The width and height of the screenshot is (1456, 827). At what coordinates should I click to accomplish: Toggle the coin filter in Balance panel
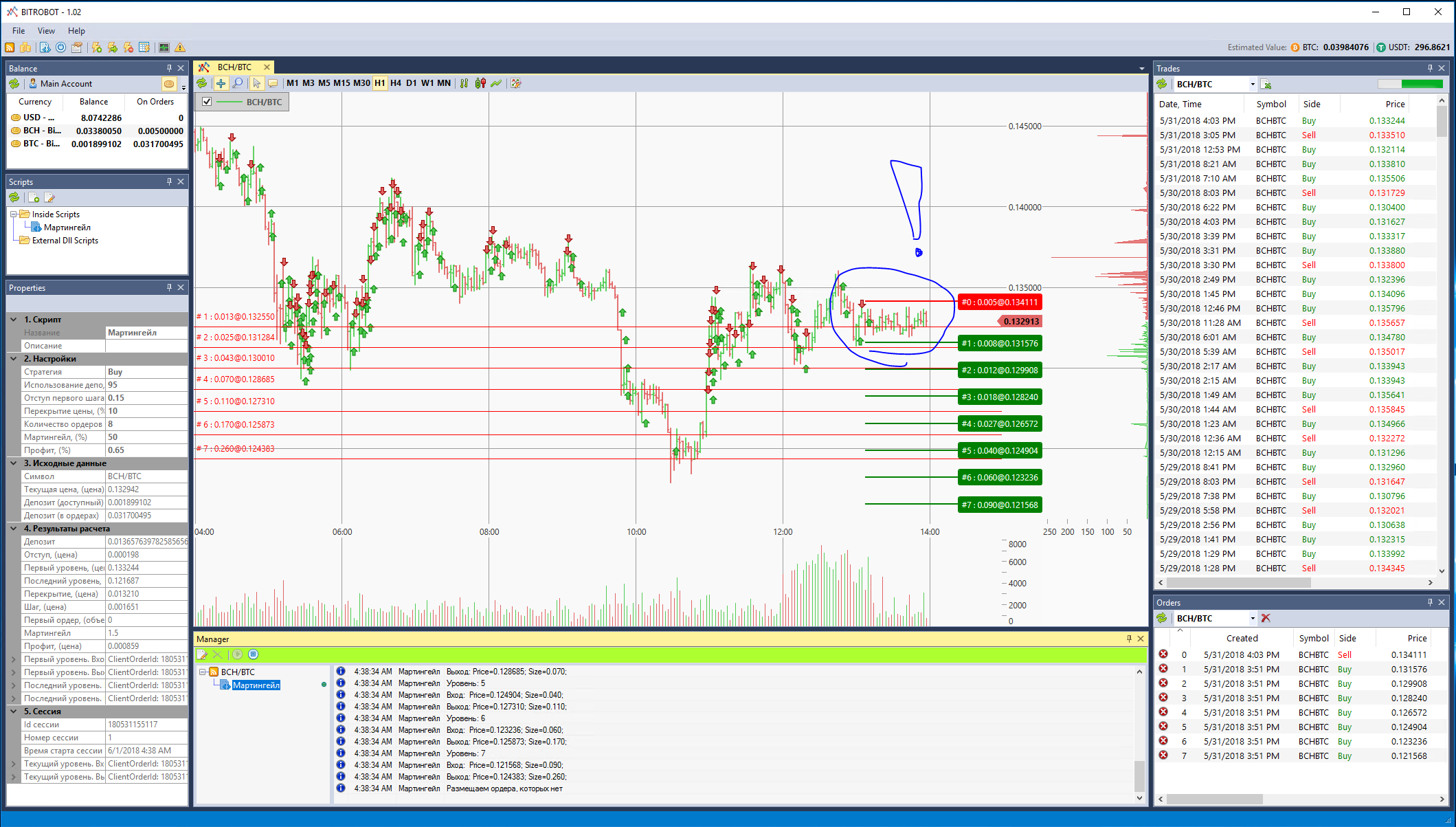[168, 84]
